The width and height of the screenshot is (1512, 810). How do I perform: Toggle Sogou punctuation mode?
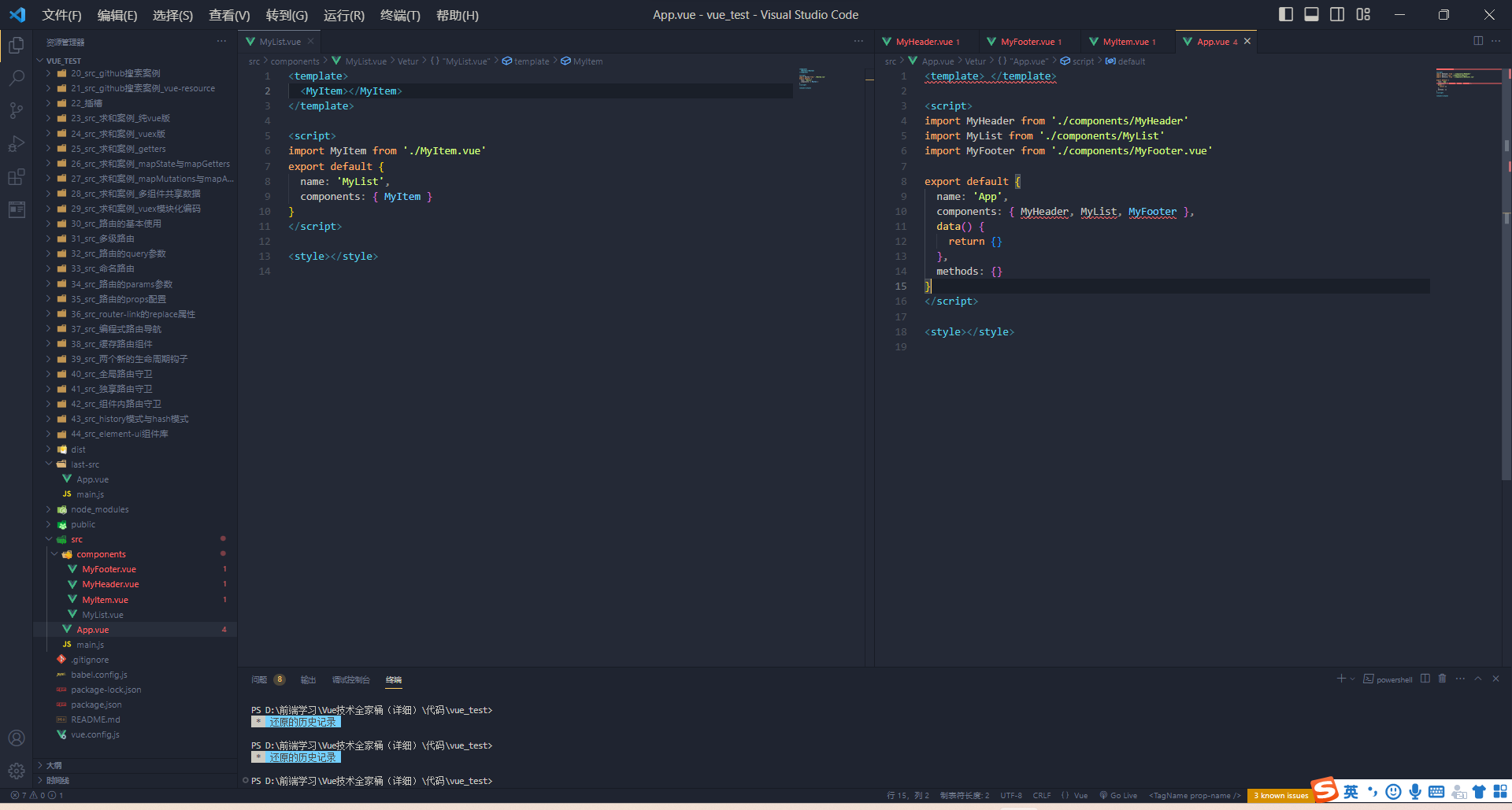click(1373, 792)
